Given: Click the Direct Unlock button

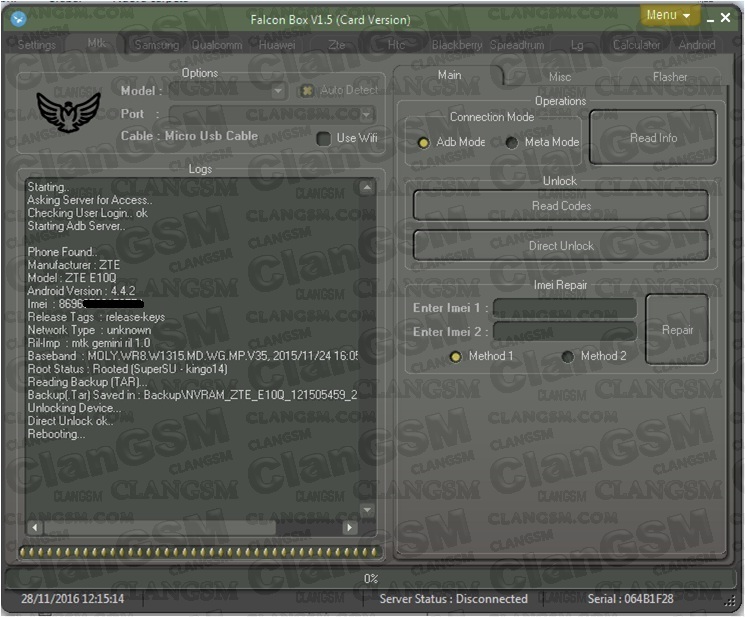Looking at the screenshot, I should point(561,246).
